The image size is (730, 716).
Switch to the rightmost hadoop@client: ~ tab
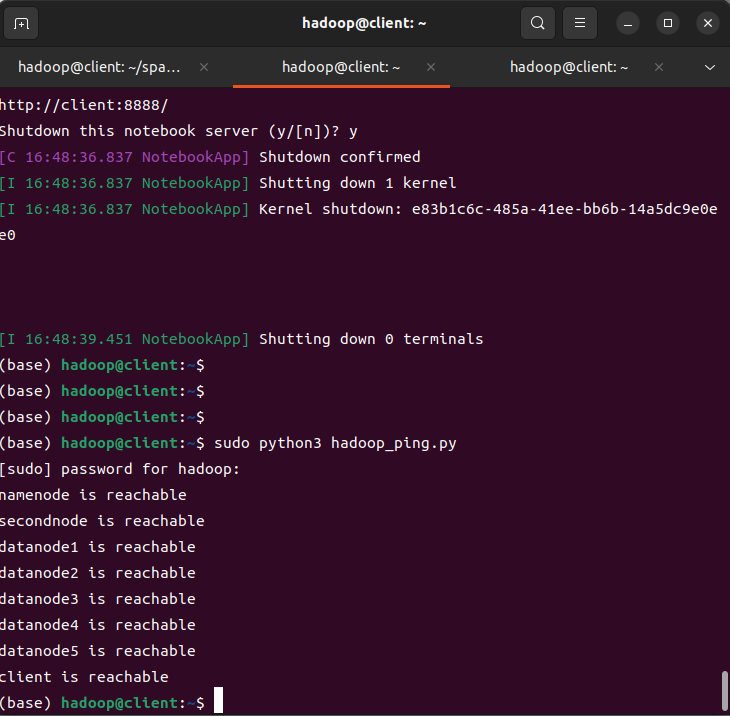[569, 67]
